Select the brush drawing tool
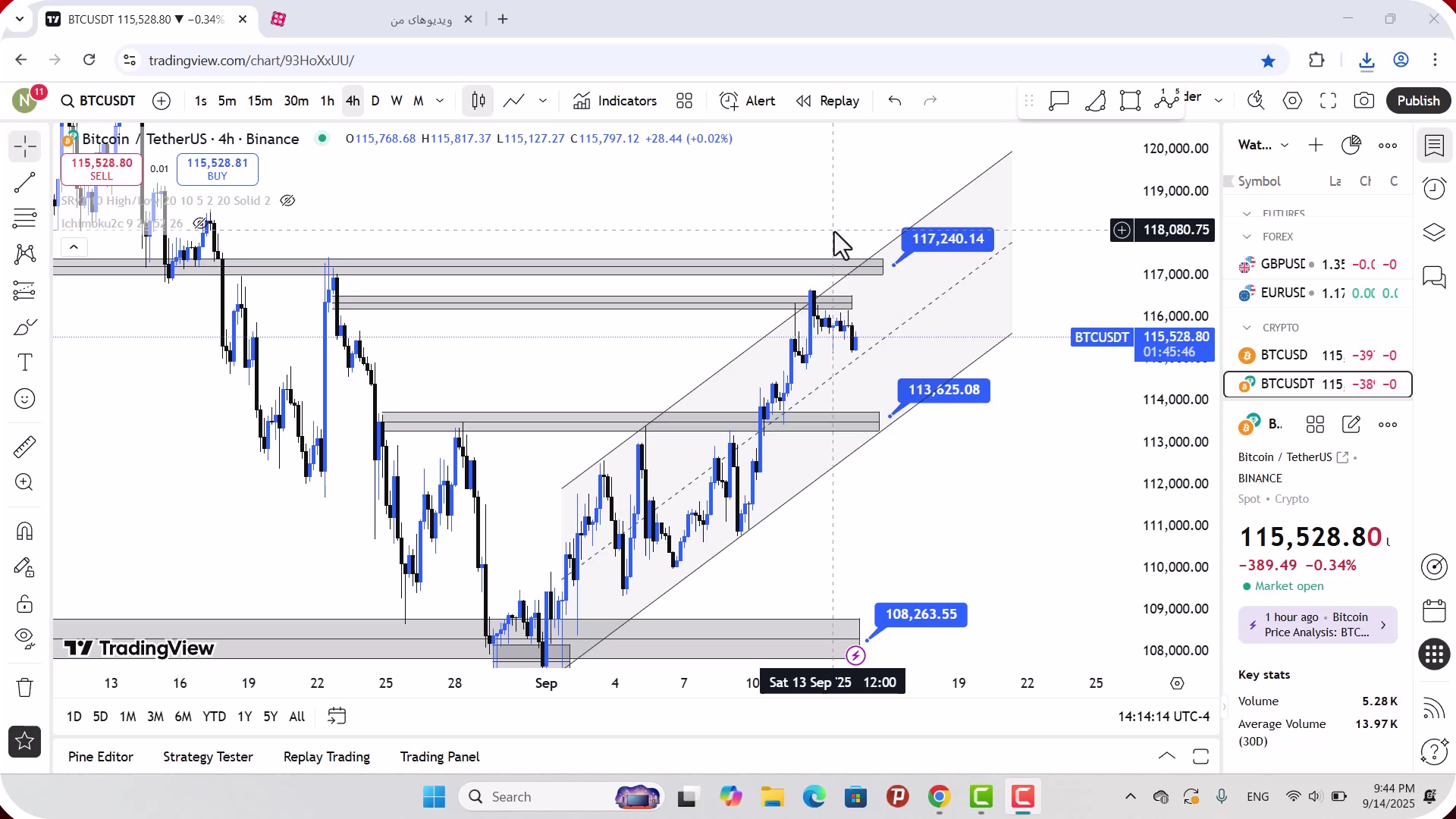The image size is (1456, 819). coord(25,327)
